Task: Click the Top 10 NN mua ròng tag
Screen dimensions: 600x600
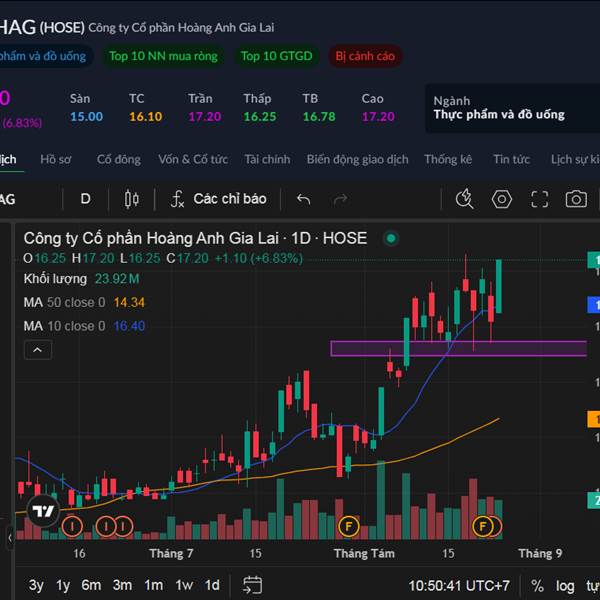Action: 163,56
